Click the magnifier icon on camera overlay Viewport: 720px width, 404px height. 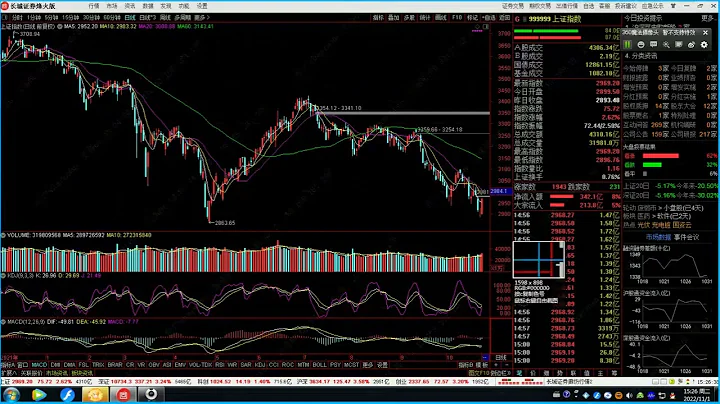[666, 45]
